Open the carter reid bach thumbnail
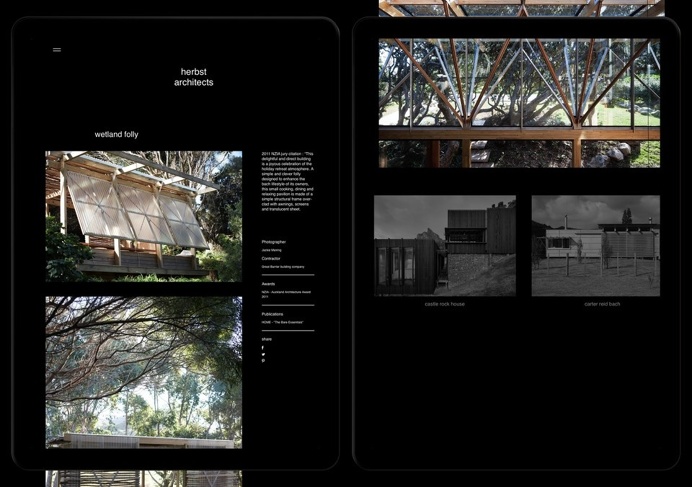Screen dimensions: 692x487 click(x=595, y=245)
